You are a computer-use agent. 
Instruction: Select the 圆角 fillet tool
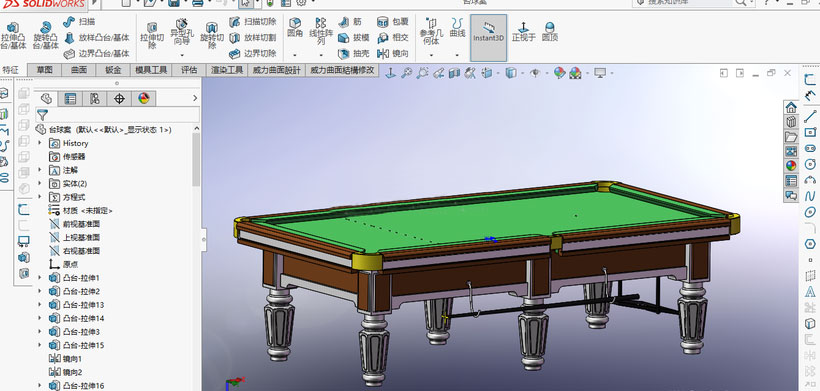295,28
